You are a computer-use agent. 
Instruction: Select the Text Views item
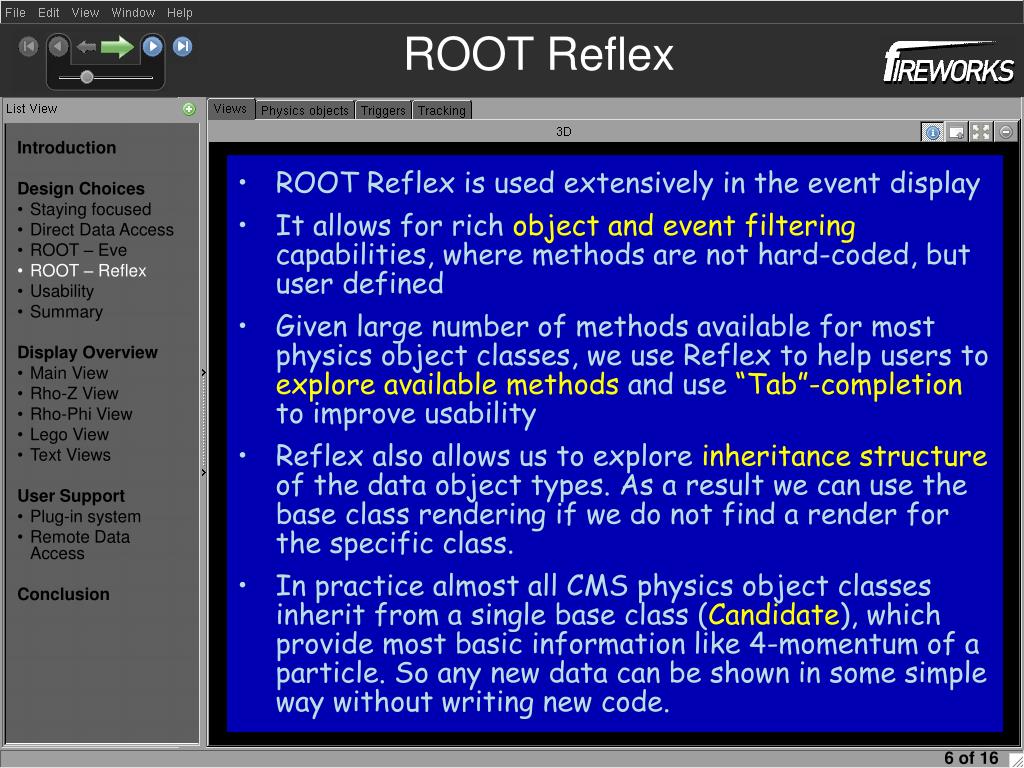pyautogui.click(x=71, y=455)
